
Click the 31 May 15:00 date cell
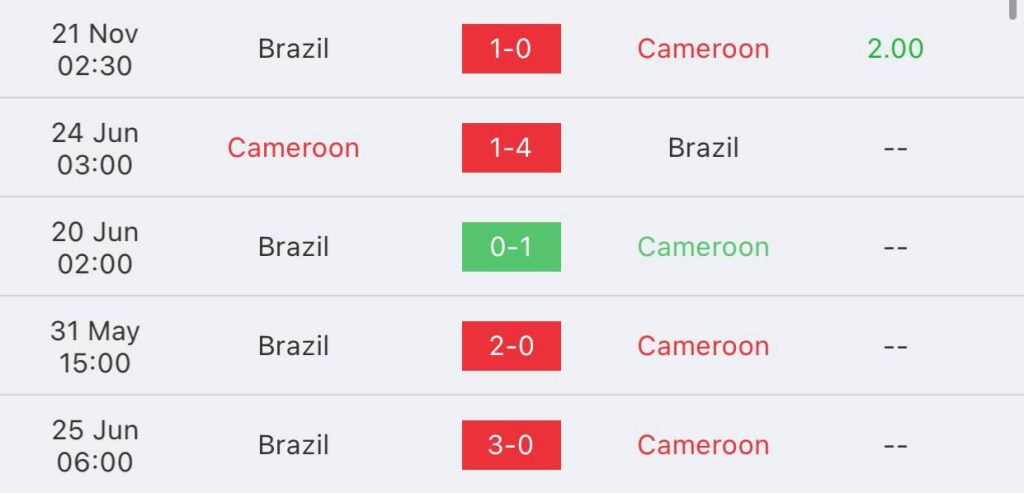(x=95, y=347)
